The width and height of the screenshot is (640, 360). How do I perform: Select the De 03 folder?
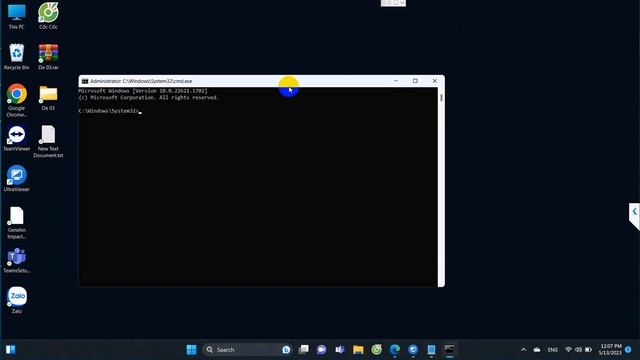(x=48, y=98)
